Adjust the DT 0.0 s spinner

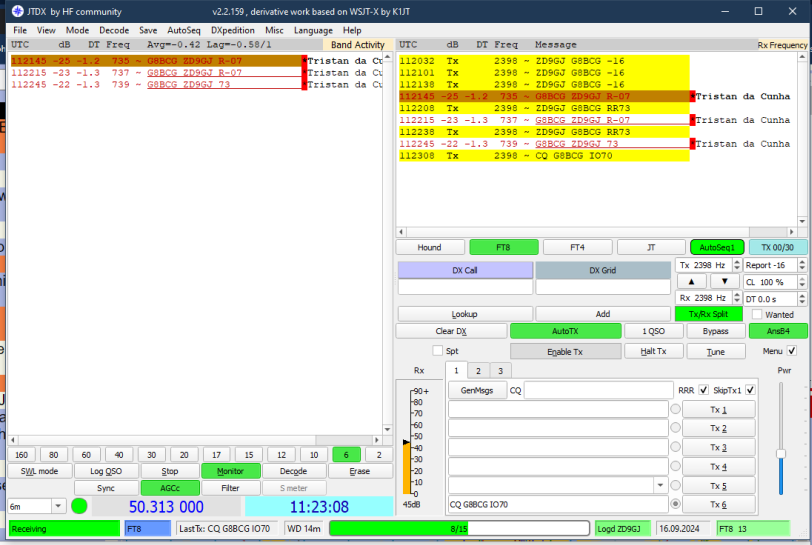(x=802, y=298)
